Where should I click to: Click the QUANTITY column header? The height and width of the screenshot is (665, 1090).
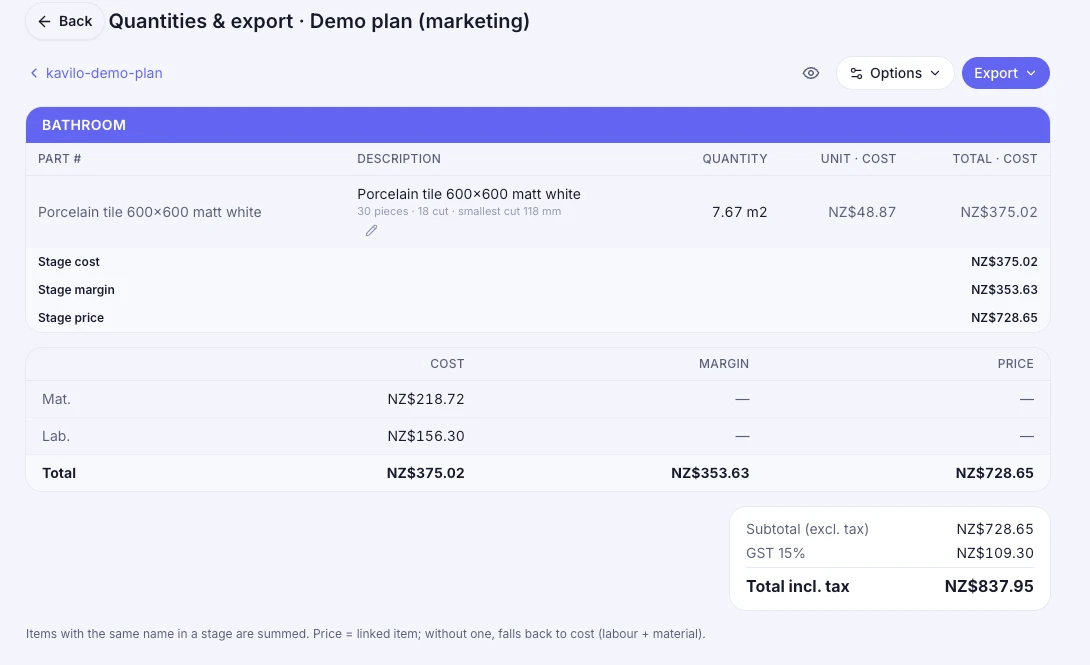tap(735, 159)
